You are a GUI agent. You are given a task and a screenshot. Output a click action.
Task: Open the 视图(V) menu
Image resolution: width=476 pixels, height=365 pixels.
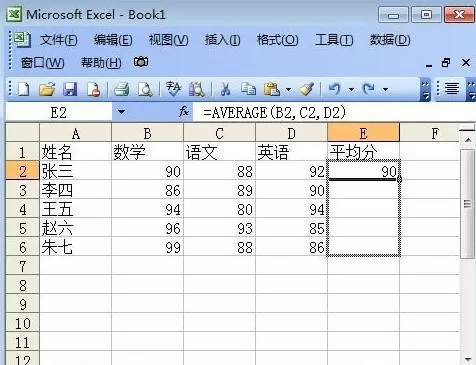click(x=168, y=40)
